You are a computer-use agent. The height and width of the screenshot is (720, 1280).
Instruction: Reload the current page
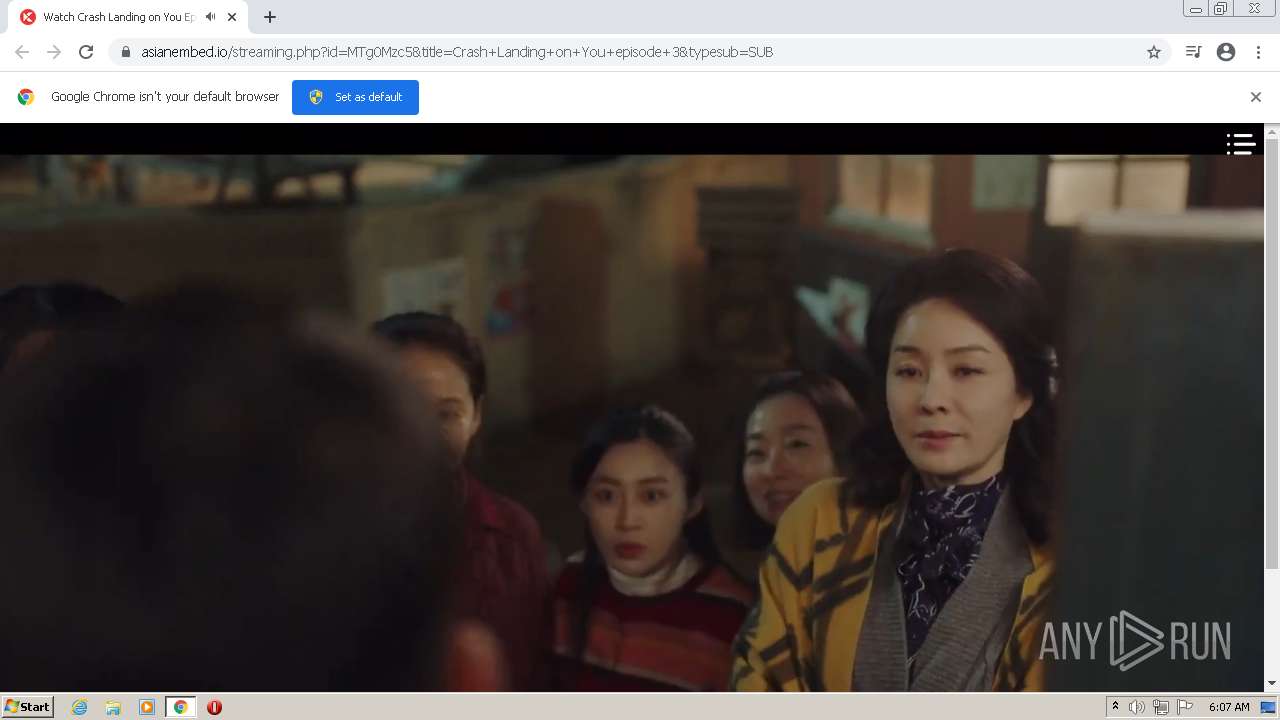(86, 52)
